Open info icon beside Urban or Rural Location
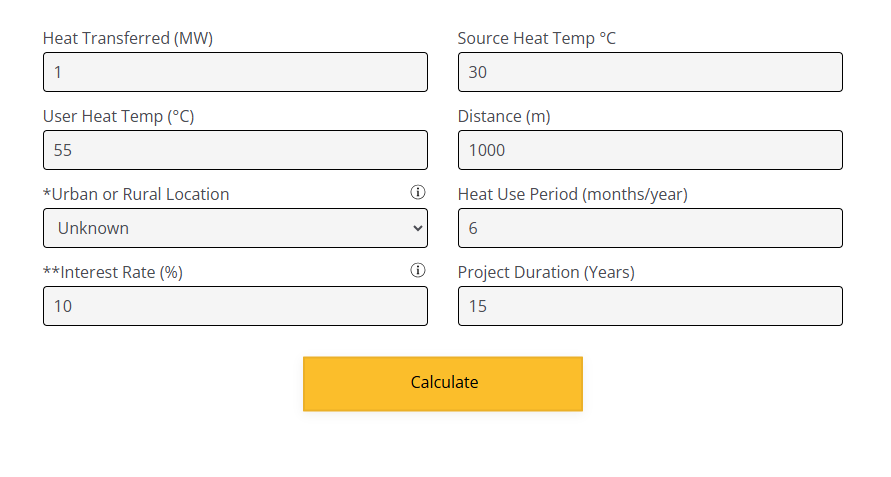The width and height of the screenshot is (891, 477). [418, 192]
